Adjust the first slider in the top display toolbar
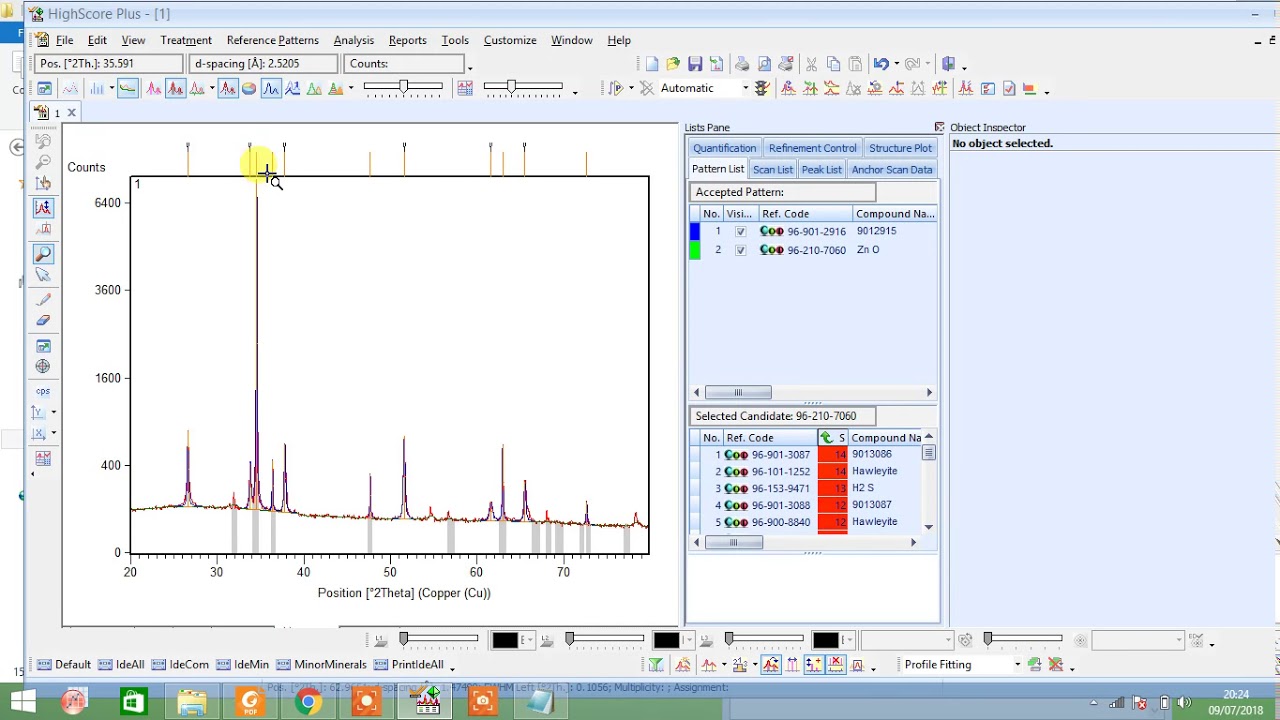Image resolution: width=1280 pixels, height=720 pixels. pos(403,87)
